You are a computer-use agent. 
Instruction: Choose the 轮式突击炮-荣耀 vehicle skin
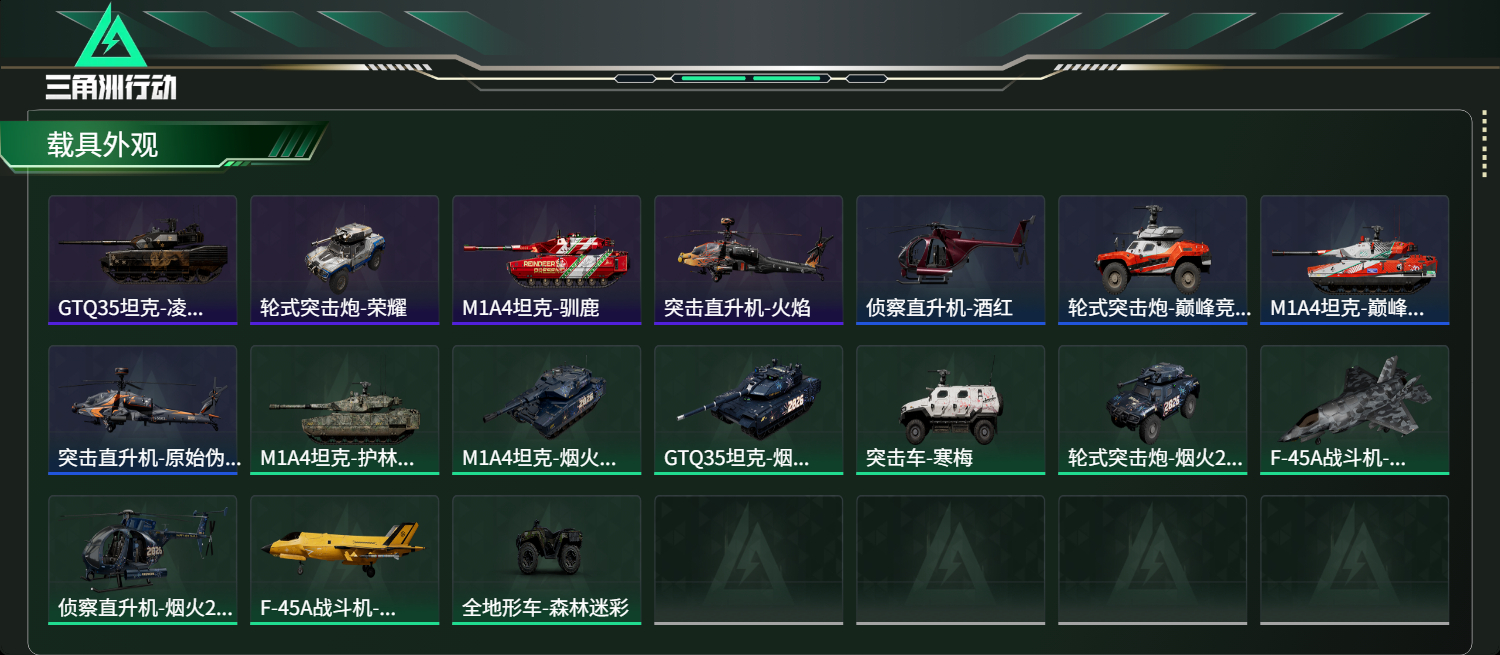click(x=344, y=260)
